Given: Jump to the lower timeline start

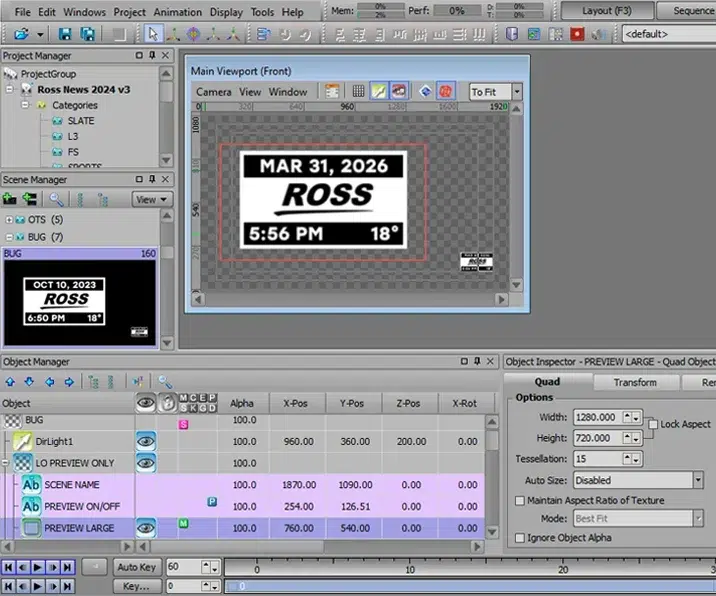Looking at the screenshot, I should click(x=8, y=586).
